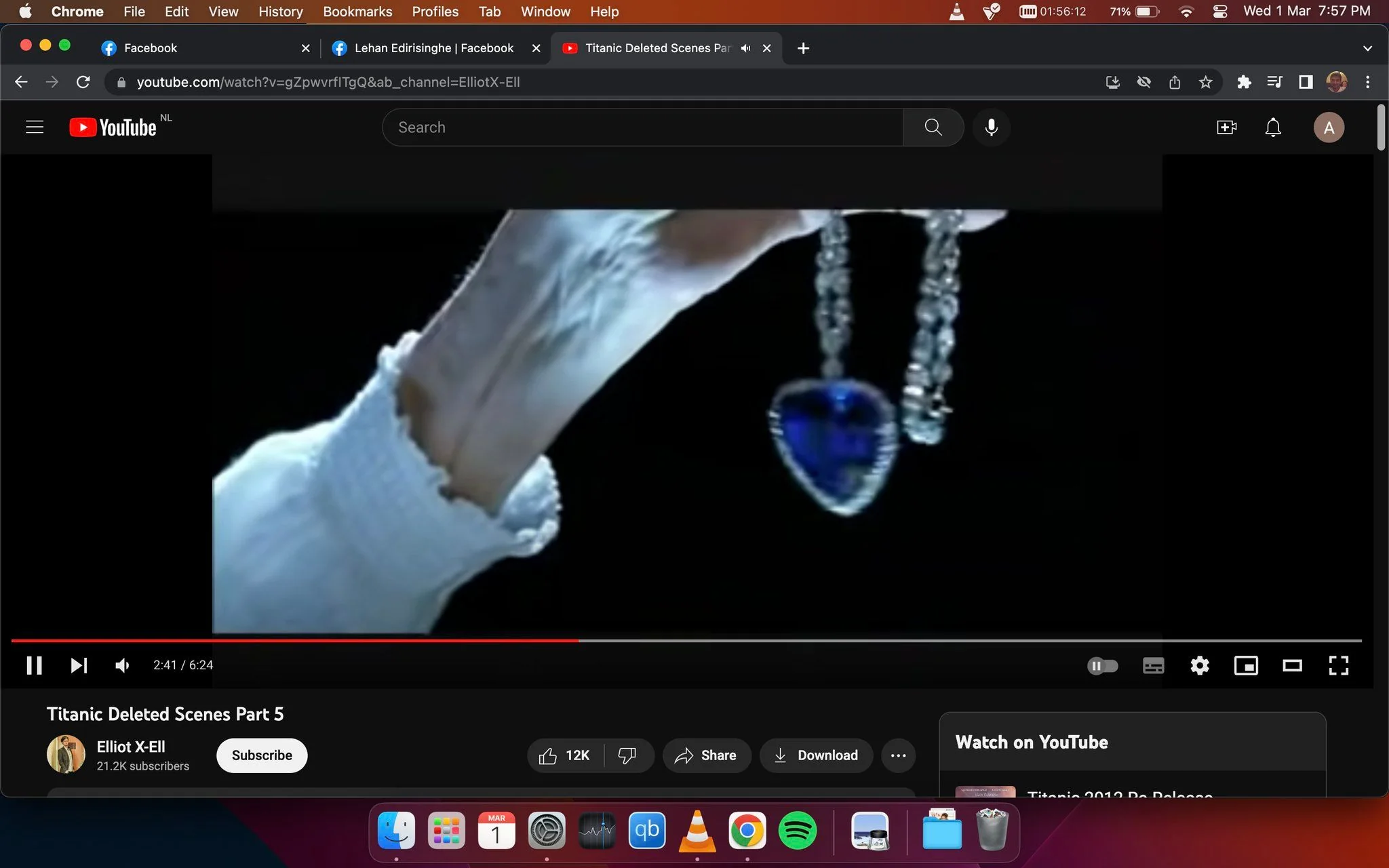The image size is (1389, 868).
Task: Share the Titanic video
Action: (x=706, y=755)
